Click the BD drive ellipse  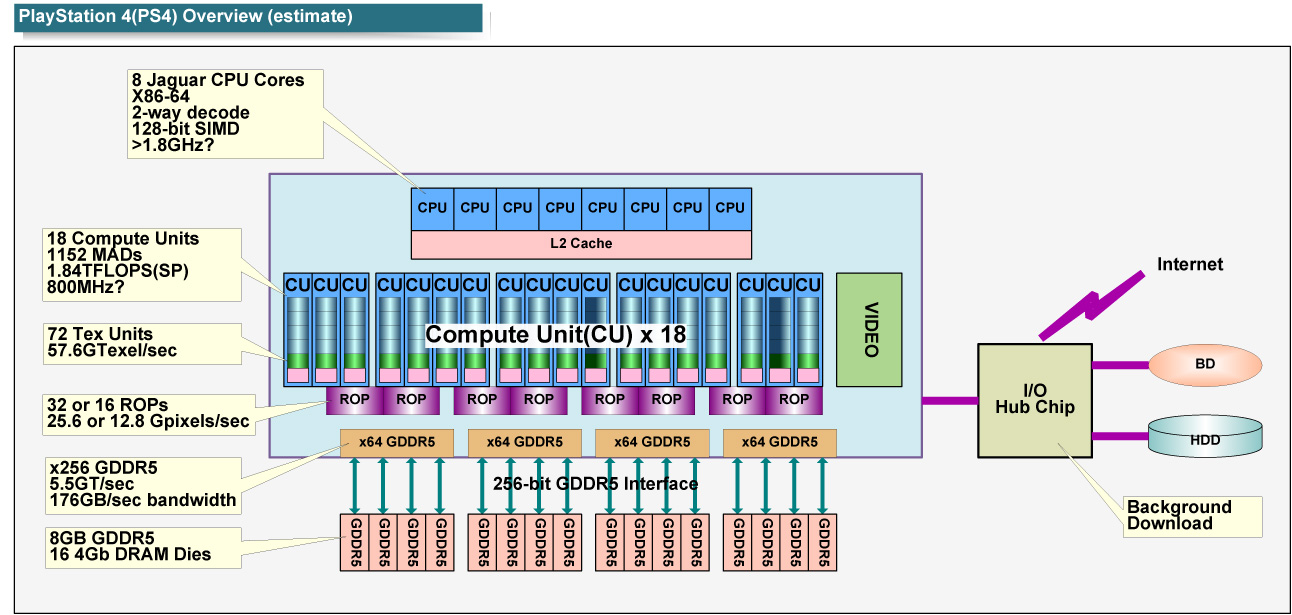pos(1205,364)
